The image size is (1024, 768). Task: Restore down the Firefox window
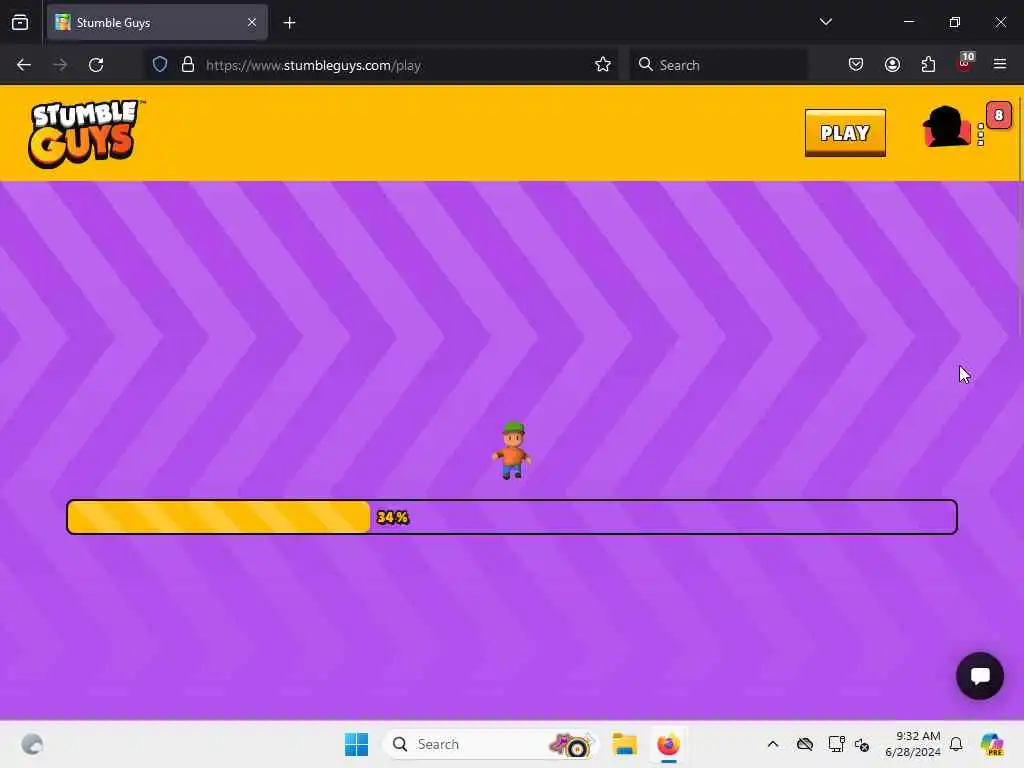point(954,22)
